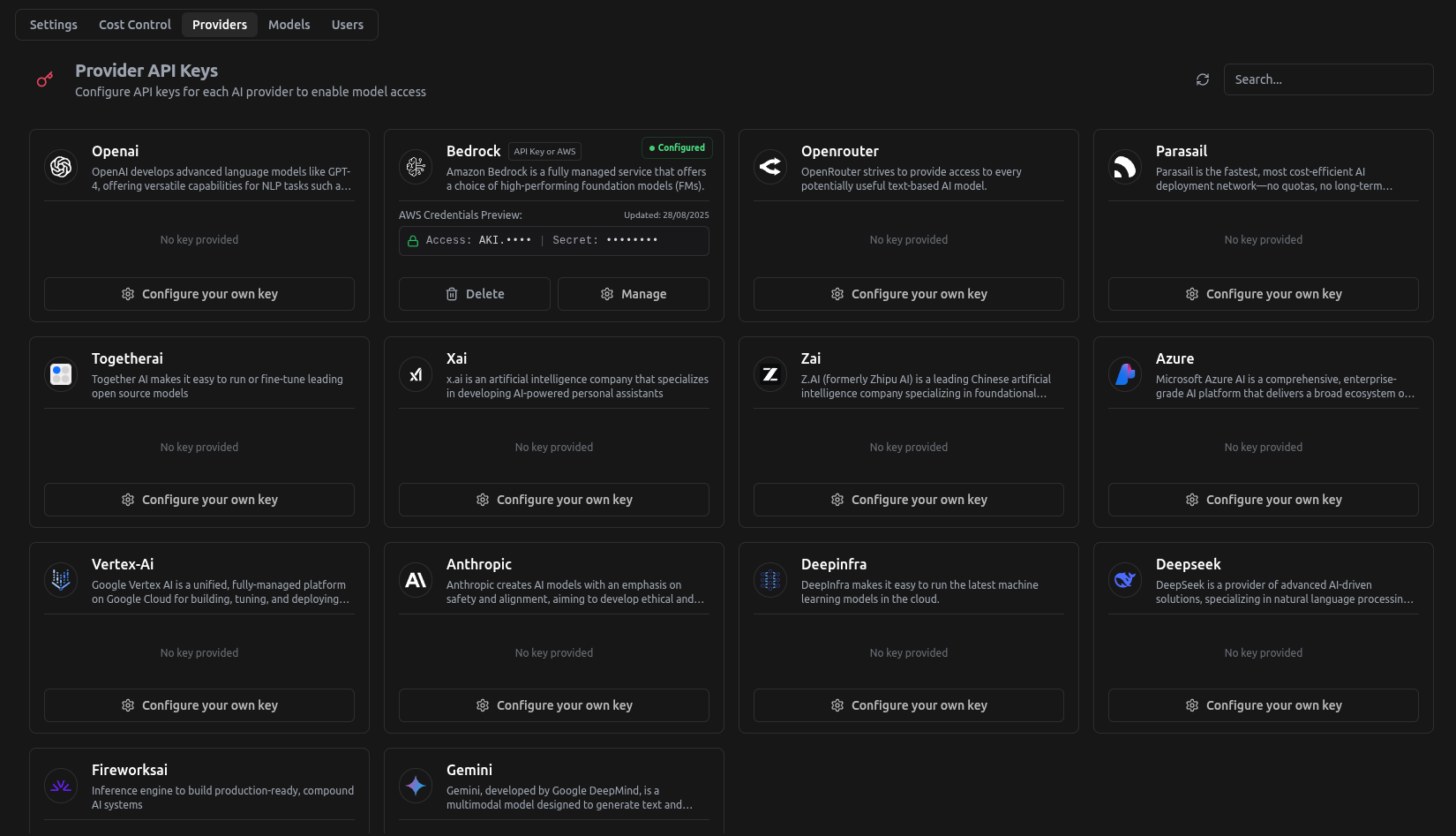Click the Deepseek whale logo

click(x=1125, y=580)
